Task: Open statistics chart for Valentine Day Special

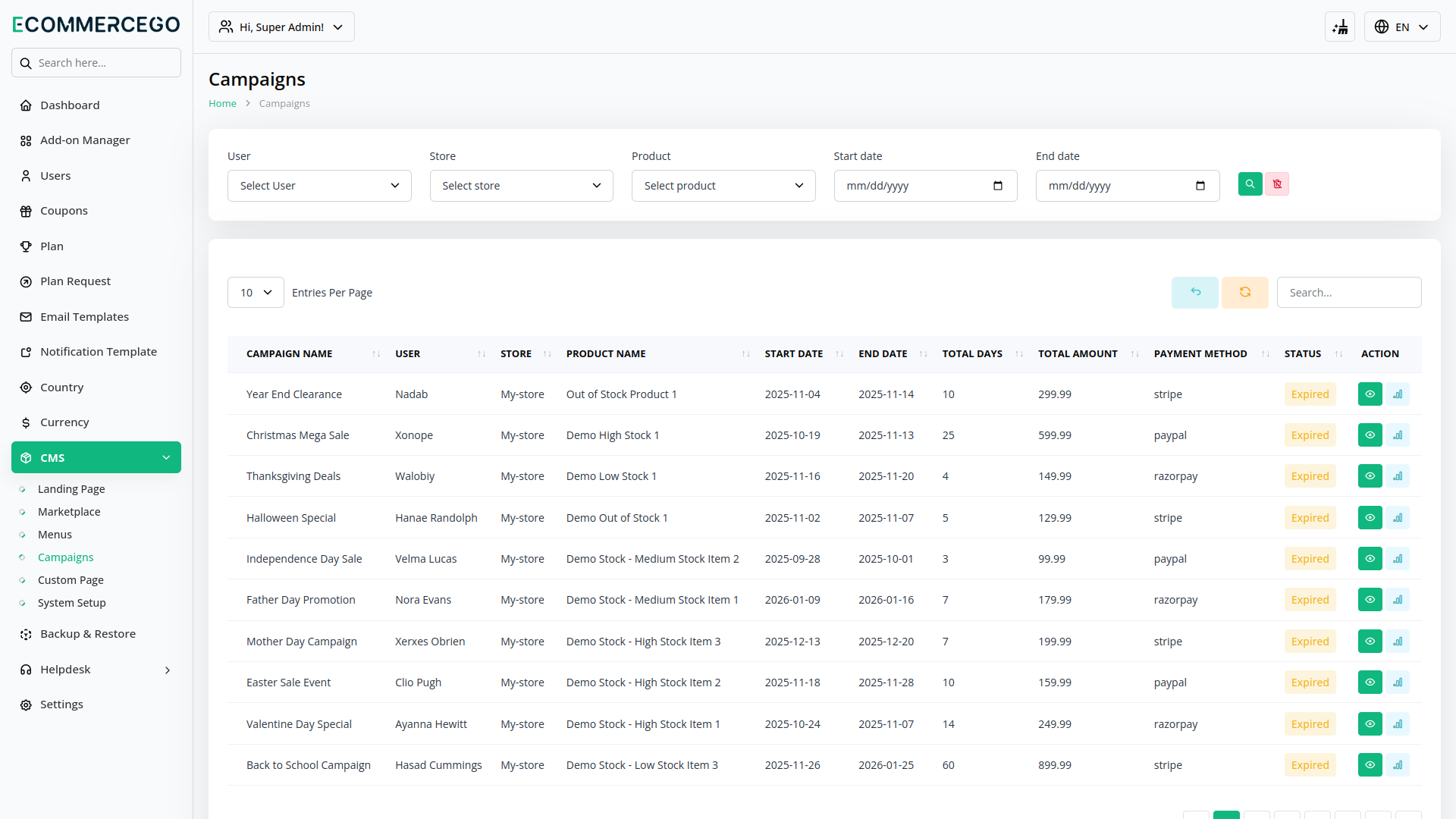Action: tap(1398, 724)
